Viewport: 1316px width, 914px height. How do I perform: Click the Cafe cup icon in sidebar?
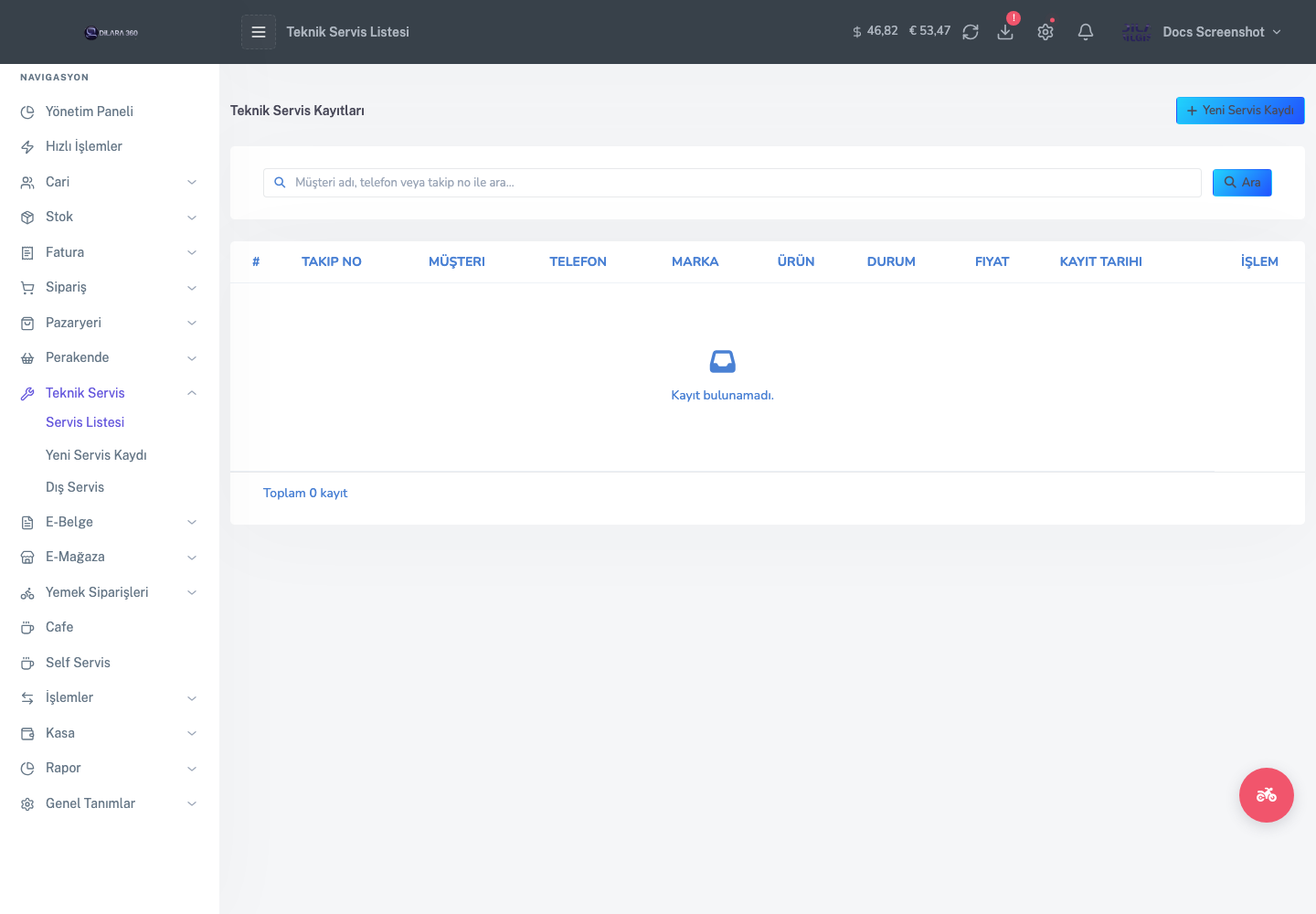coord(27,628)
